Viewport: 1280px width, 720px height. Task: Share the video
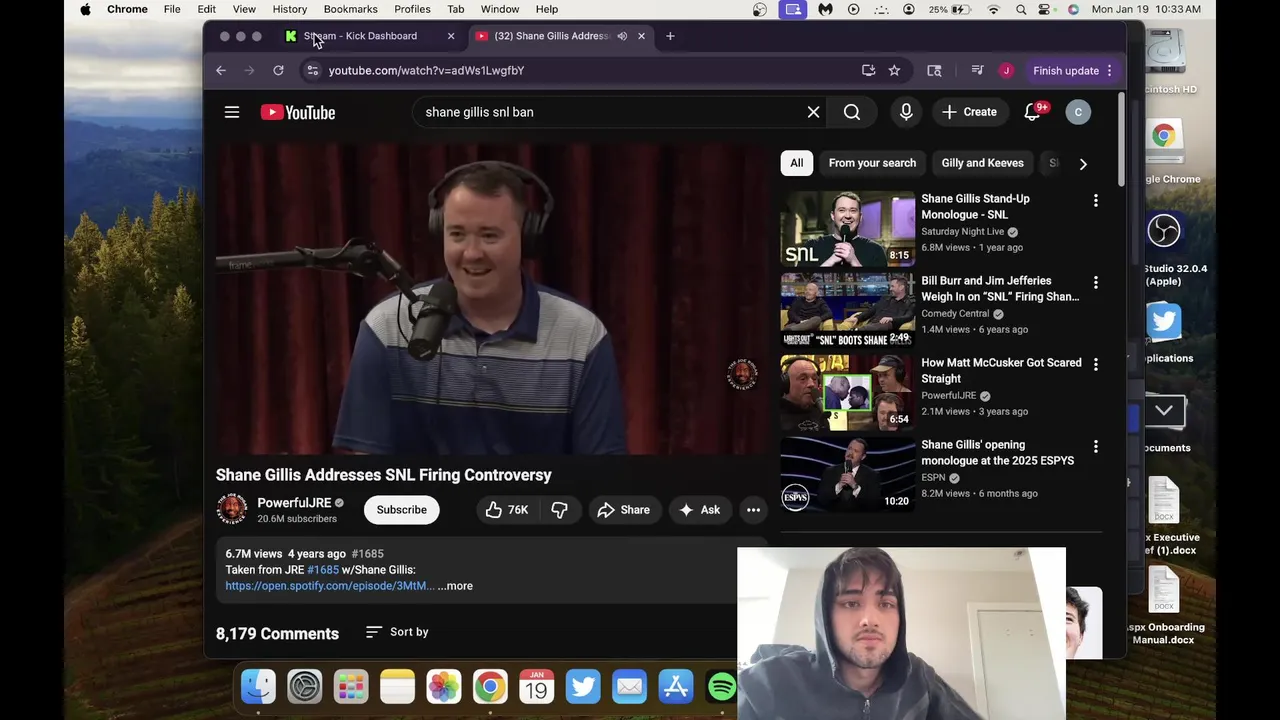[624, 510]
